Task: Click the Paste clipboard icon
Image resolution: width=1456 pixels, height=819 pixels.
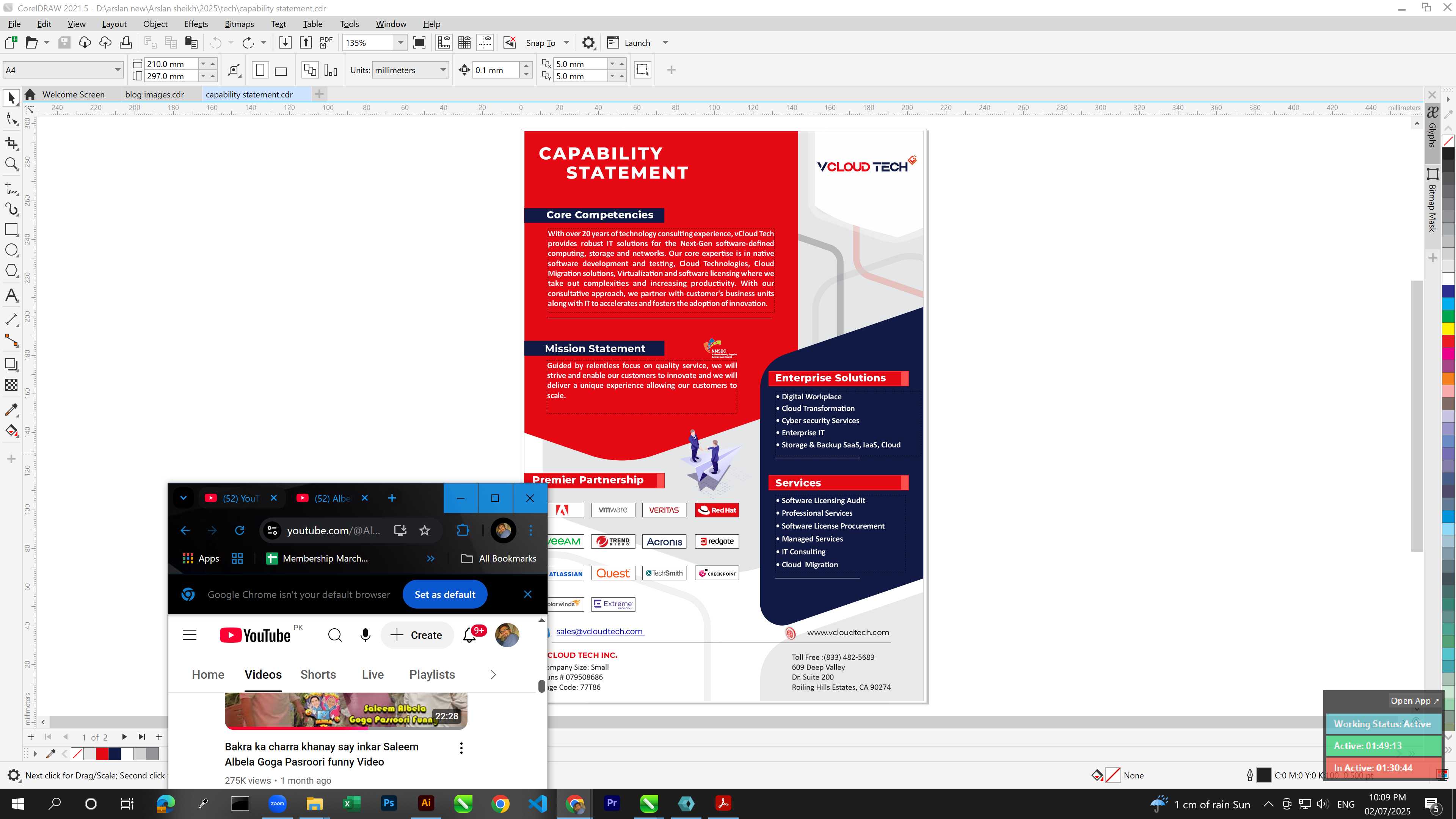Action: [191, 43]
